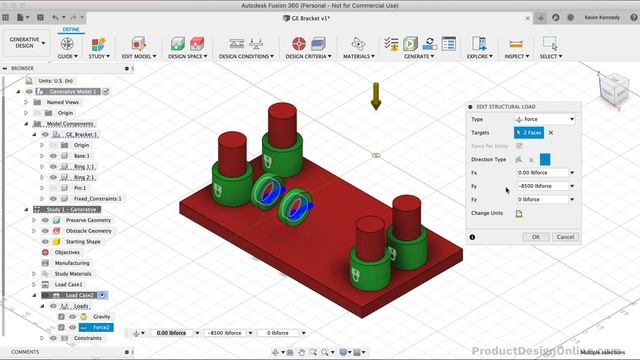Image resolution: width=640 pixels, height=360 pixels.
Task: Select the highlighted vectors direction type button
Action: point(545,160)
